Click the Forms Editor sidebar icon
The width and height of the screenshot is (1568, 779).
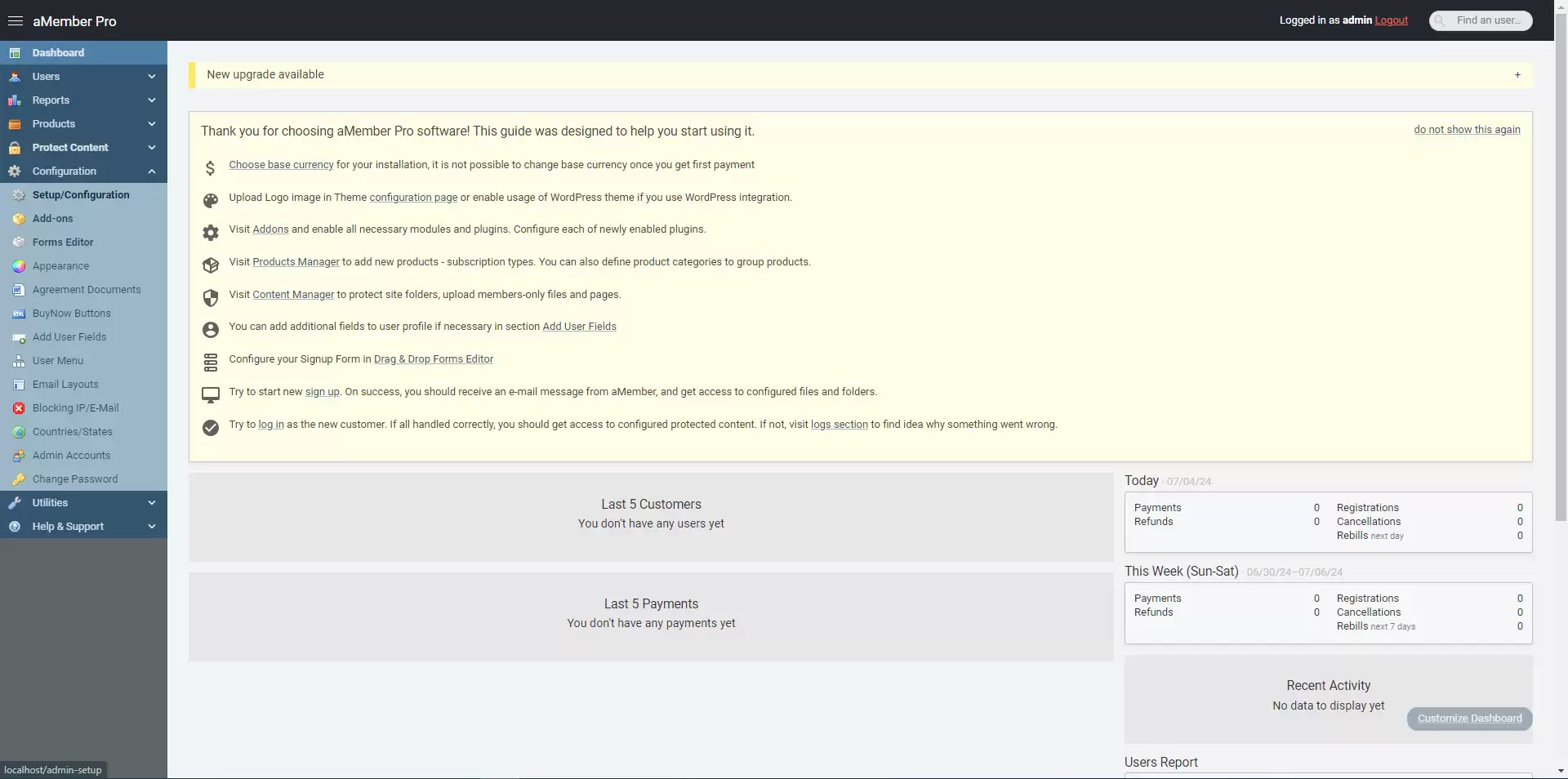point(19,243)
